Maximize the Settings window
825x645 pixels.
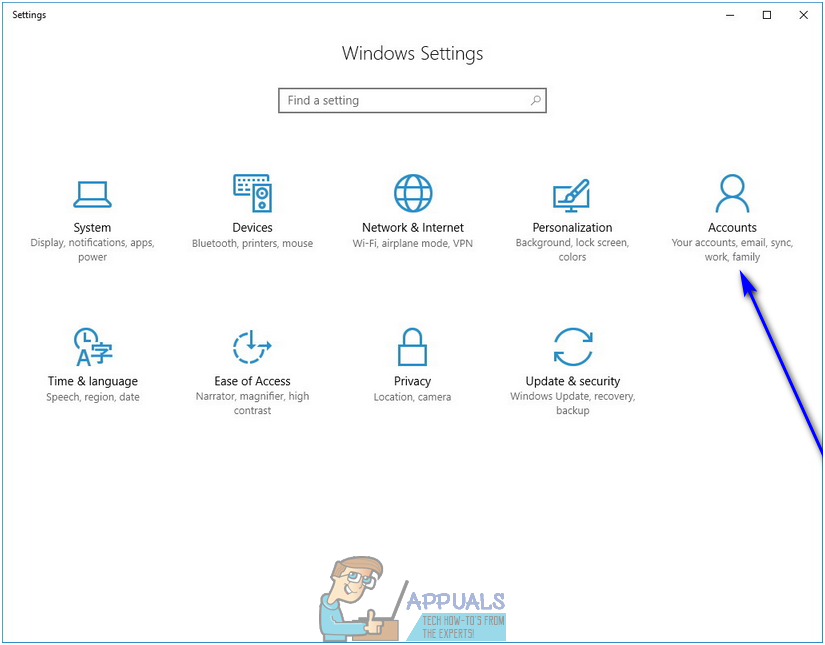pyautogui.click(x=767, y=15)
